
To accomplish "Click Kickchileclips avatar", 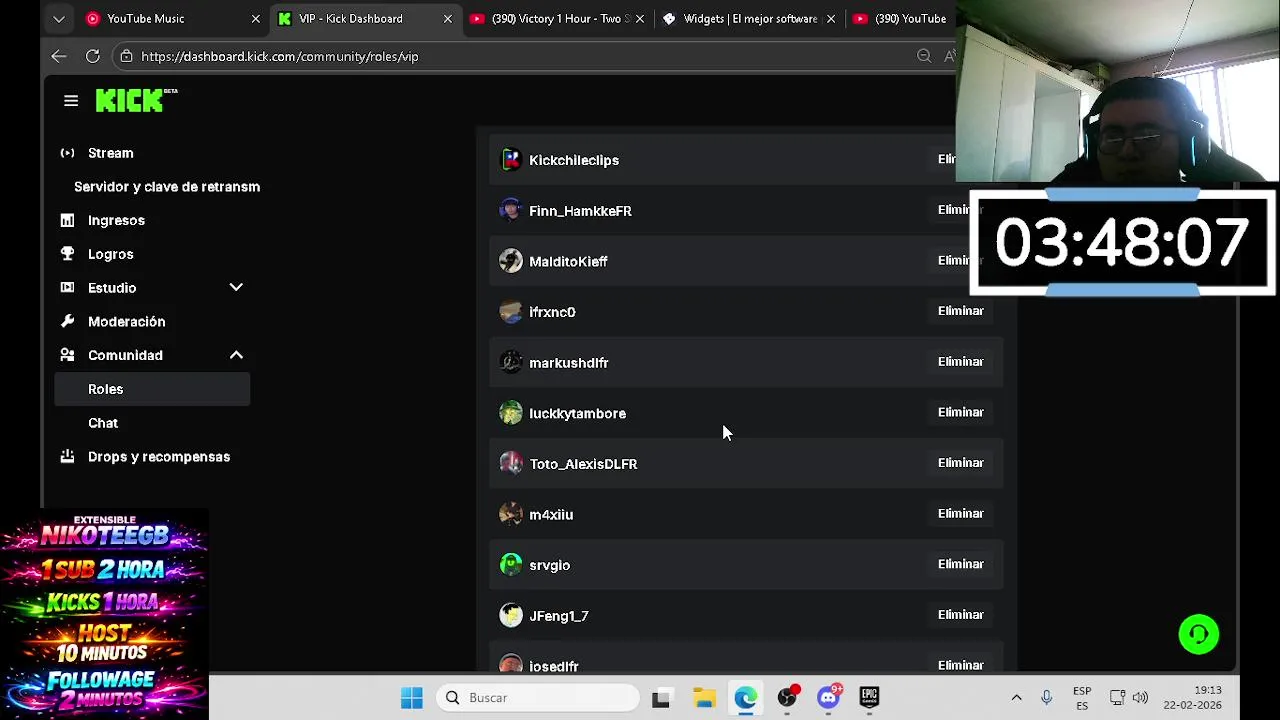I will [x=511, y=159].
